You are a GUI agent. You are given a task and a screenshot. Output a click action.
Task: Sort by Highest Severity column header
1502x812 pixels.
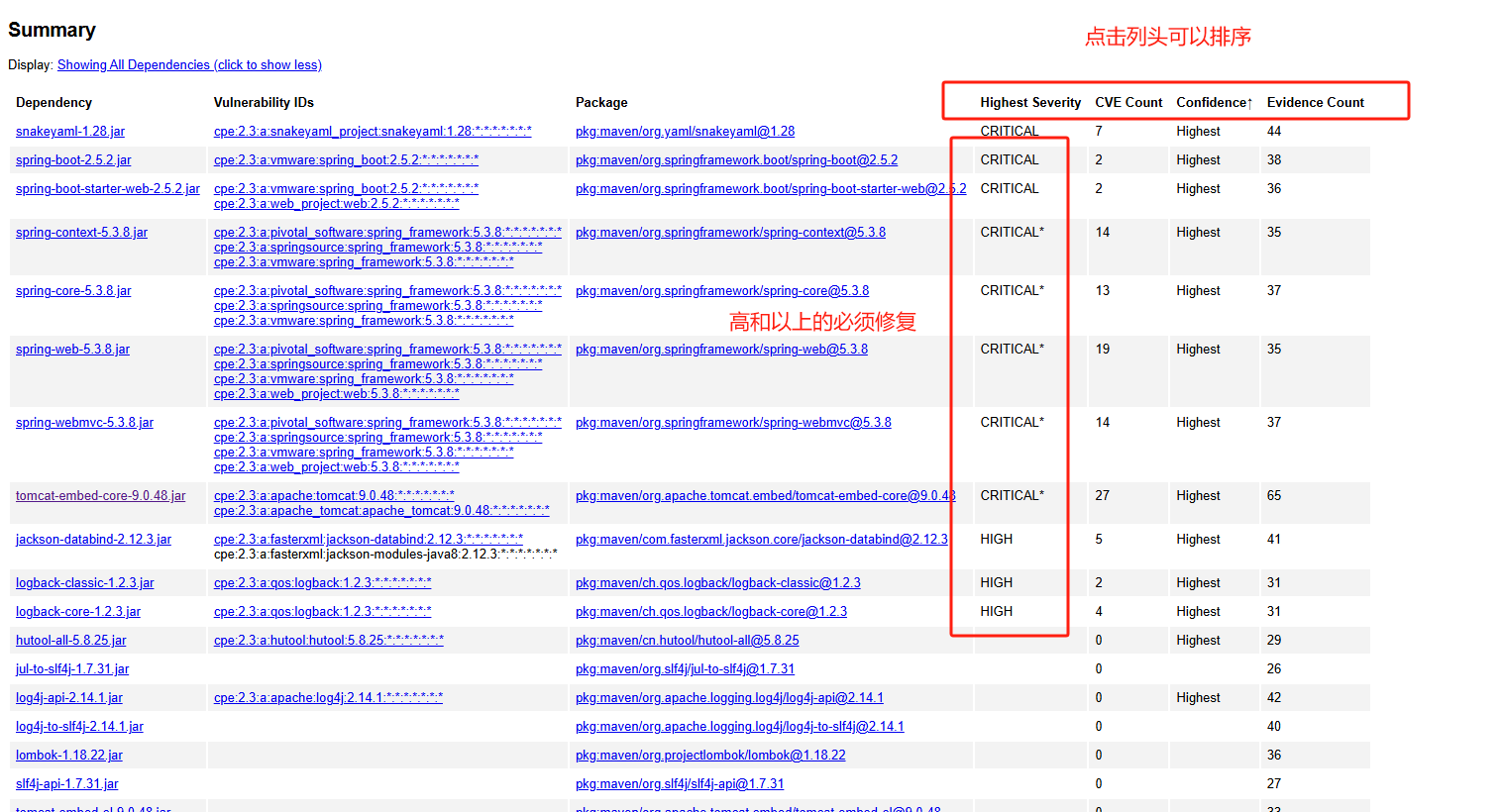tap(1030, 103)
